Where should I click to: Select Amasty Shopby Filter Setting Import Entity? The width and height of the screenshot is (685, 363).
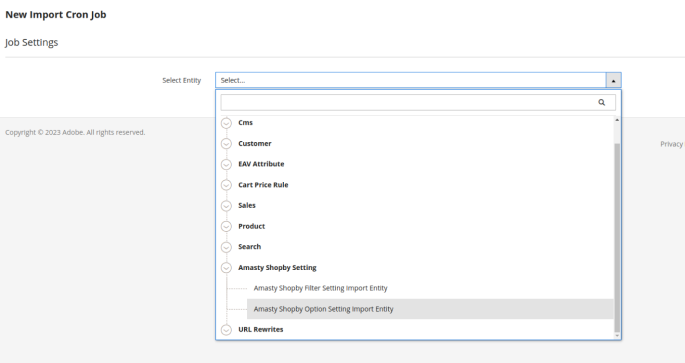320,288
